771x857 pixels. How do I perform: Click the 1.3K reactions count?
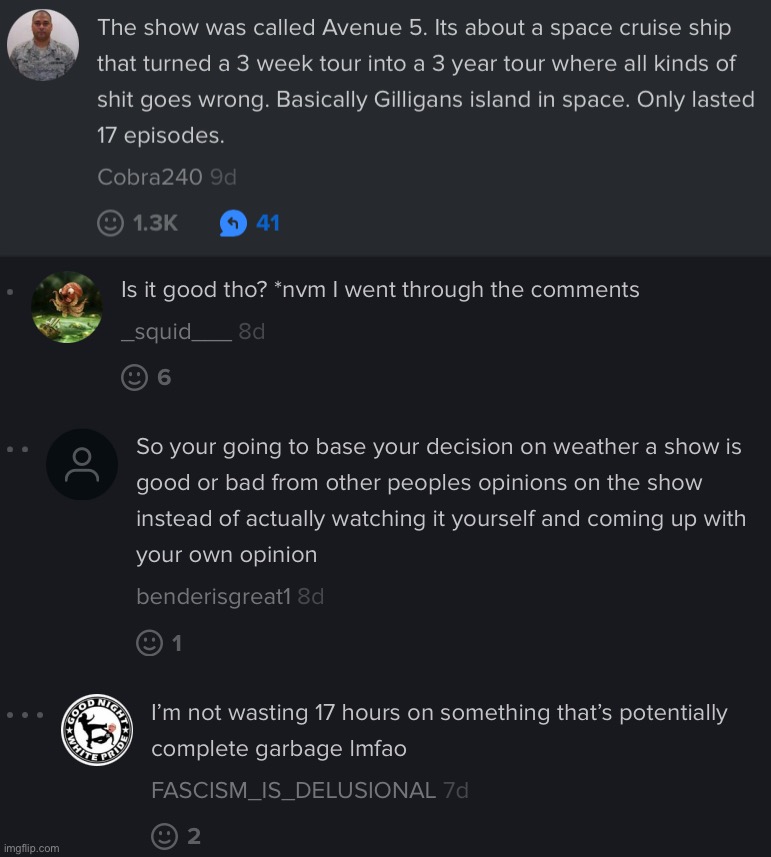pos(155,223)
